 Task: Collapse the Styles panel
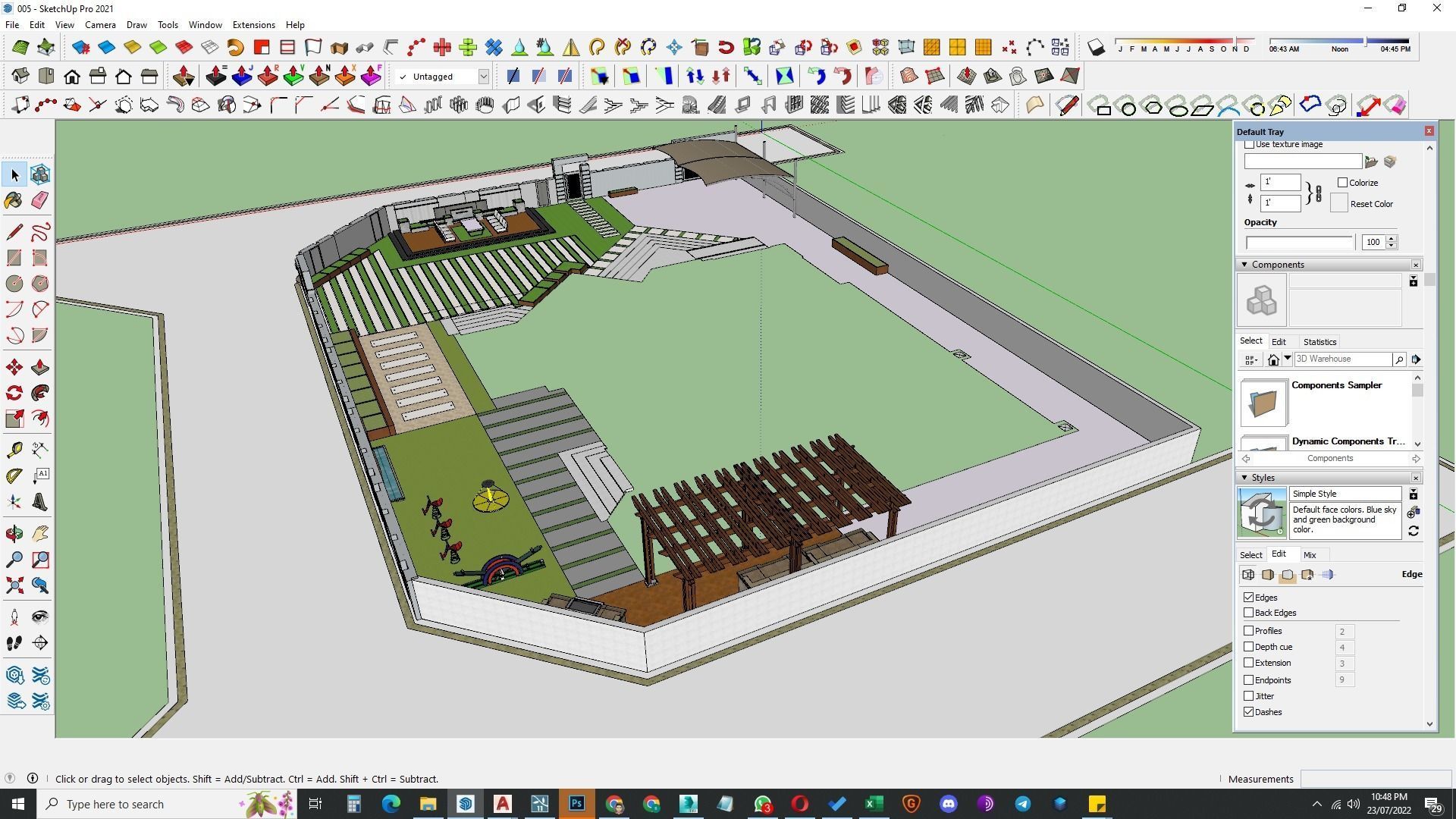[x=1244, y=478]
